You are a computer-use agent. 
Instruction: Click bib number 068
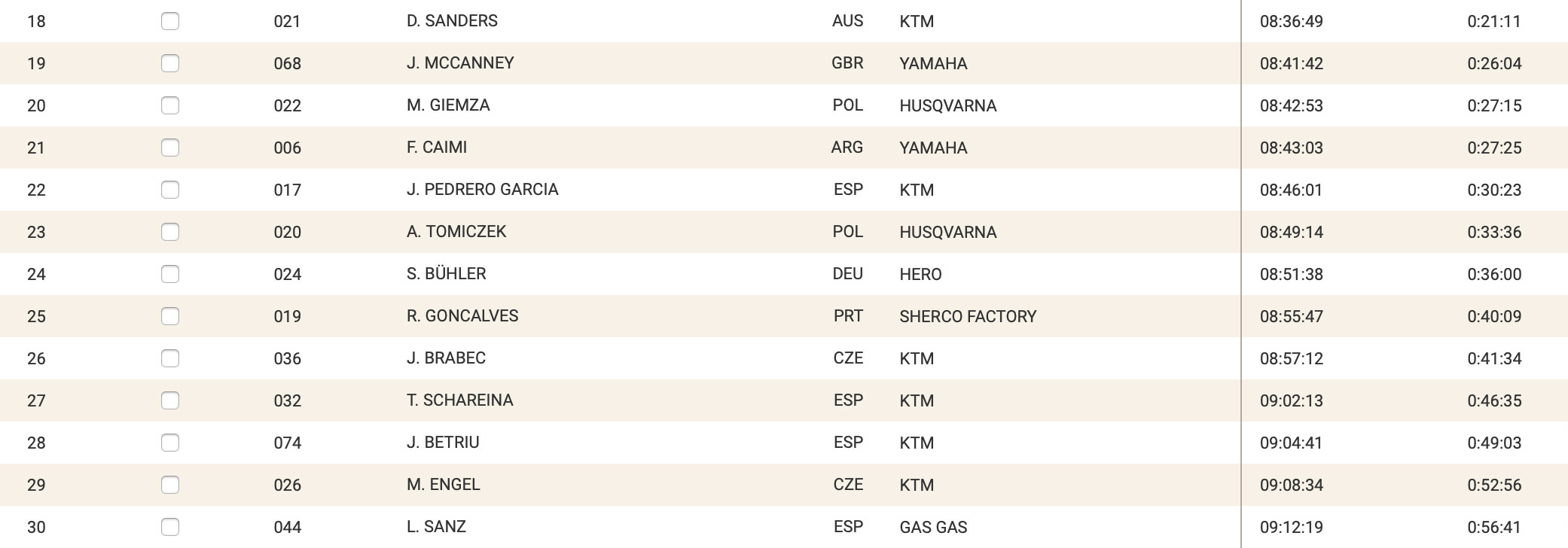coord(287,63)
